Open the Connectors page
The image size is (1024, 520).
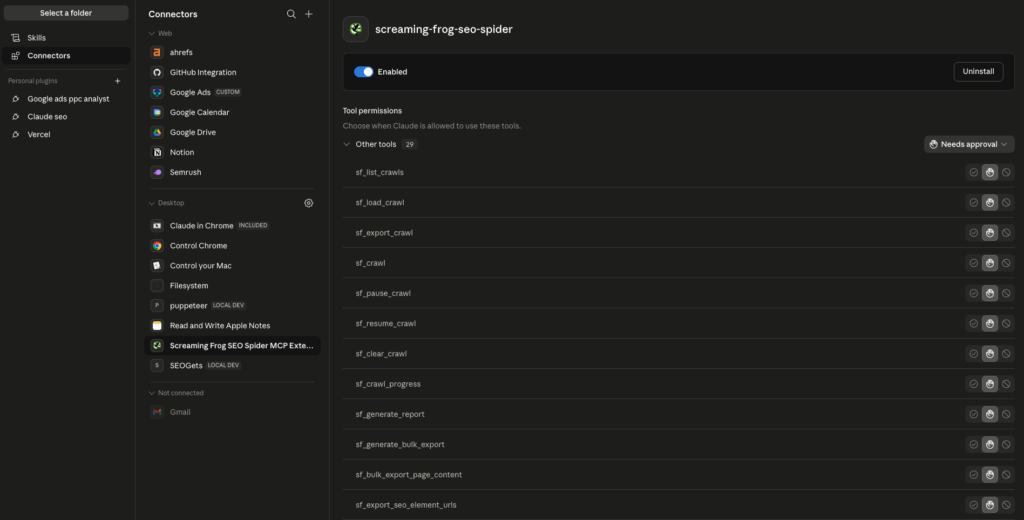pos(66,56)
